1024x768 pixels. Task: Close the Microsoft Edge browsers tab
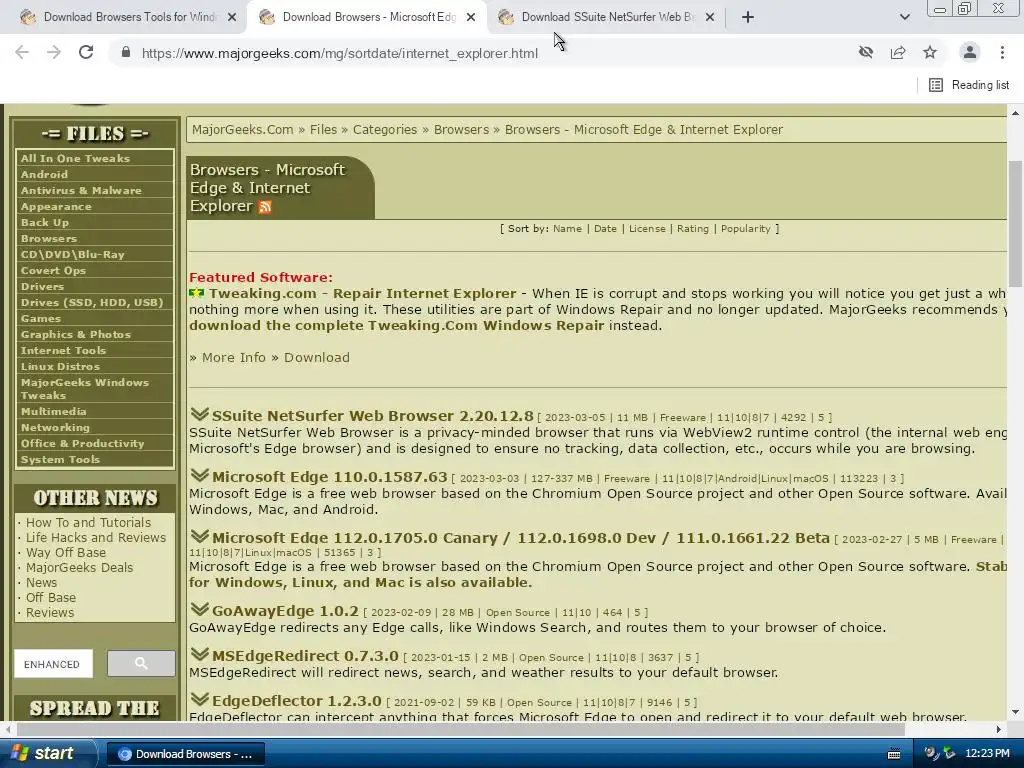[x=471, y=17]
